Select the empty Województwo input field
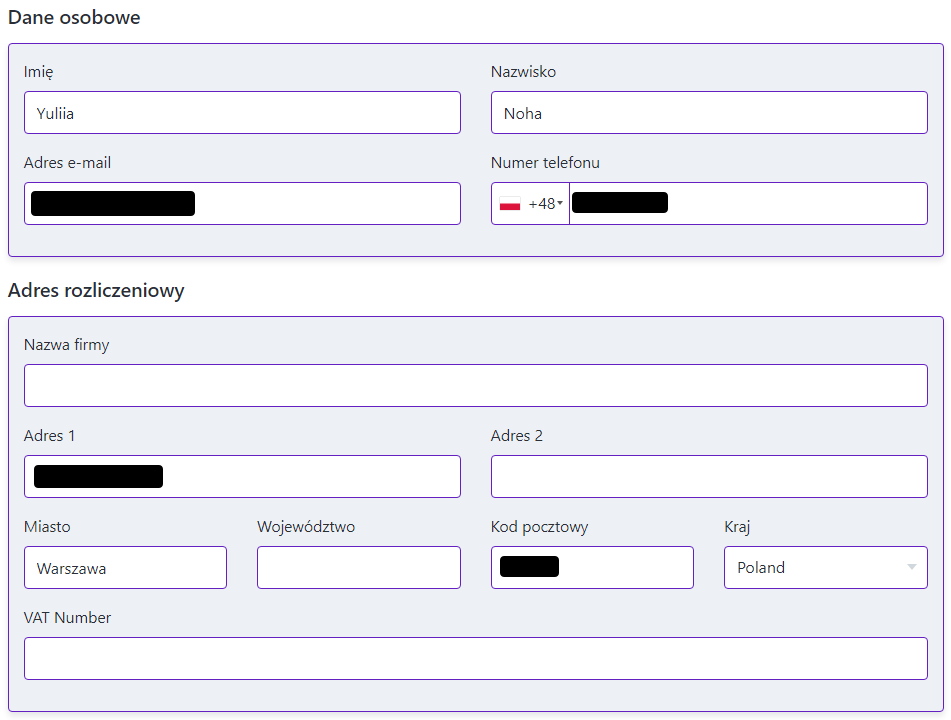 pyautogui.click(x=358, y=568)
